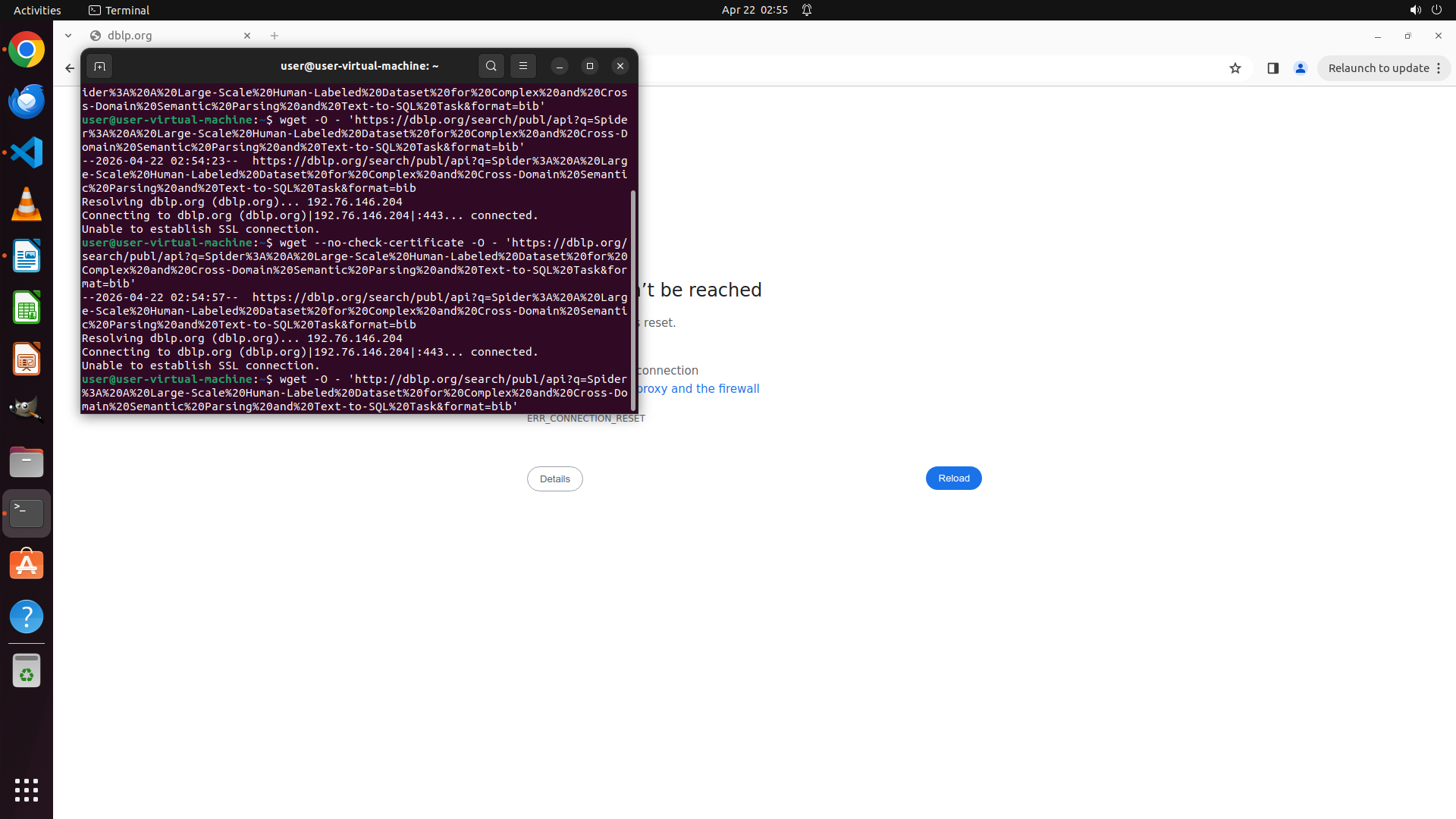Open the terminal hamburger menu

coord(523,66)
